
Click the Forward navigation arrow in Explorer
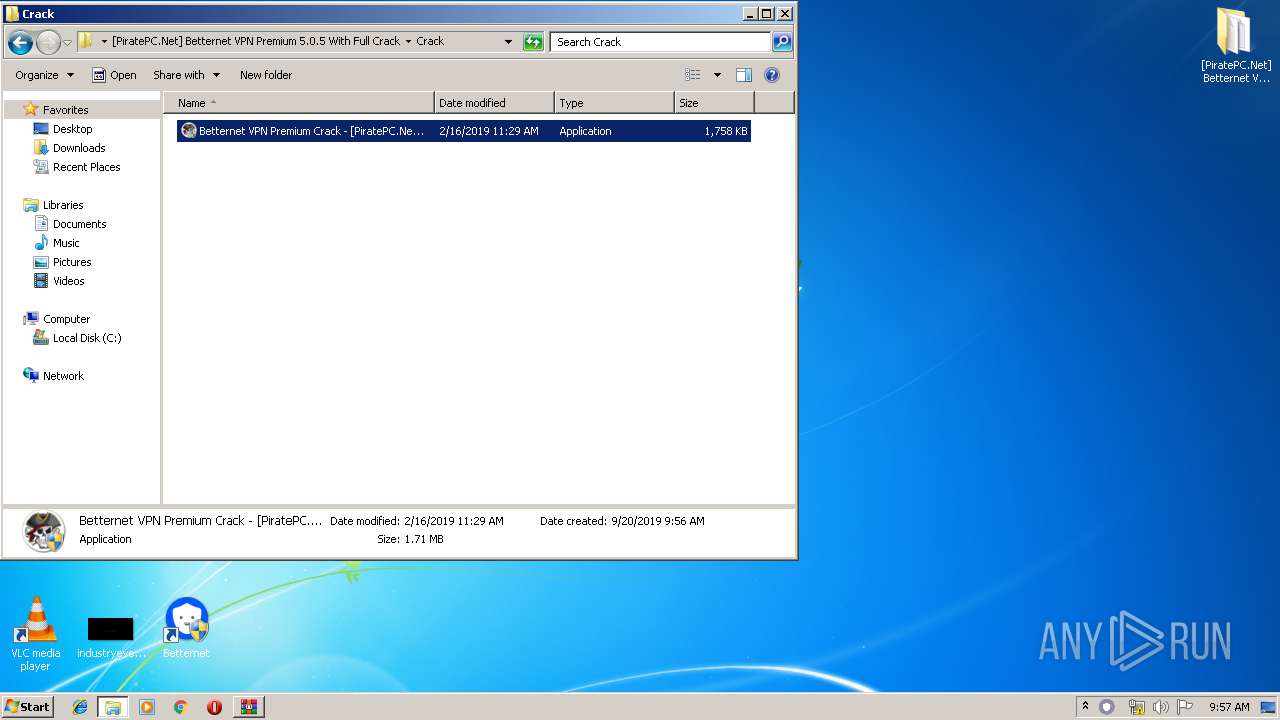click(48, 42)
